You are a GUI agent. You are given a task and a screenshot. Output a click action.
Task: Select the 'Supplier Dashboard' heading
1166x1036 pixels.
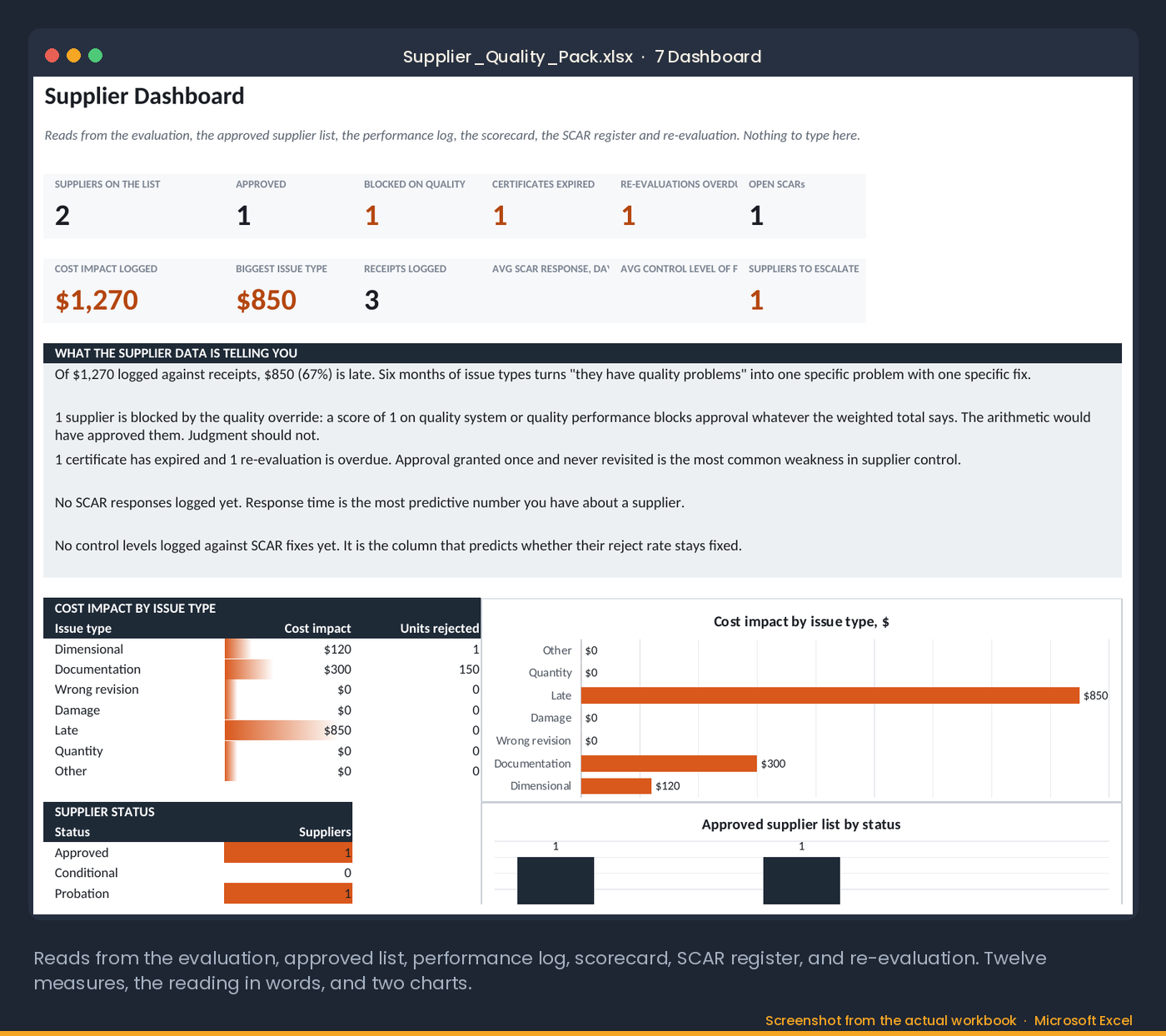point(144,97)
